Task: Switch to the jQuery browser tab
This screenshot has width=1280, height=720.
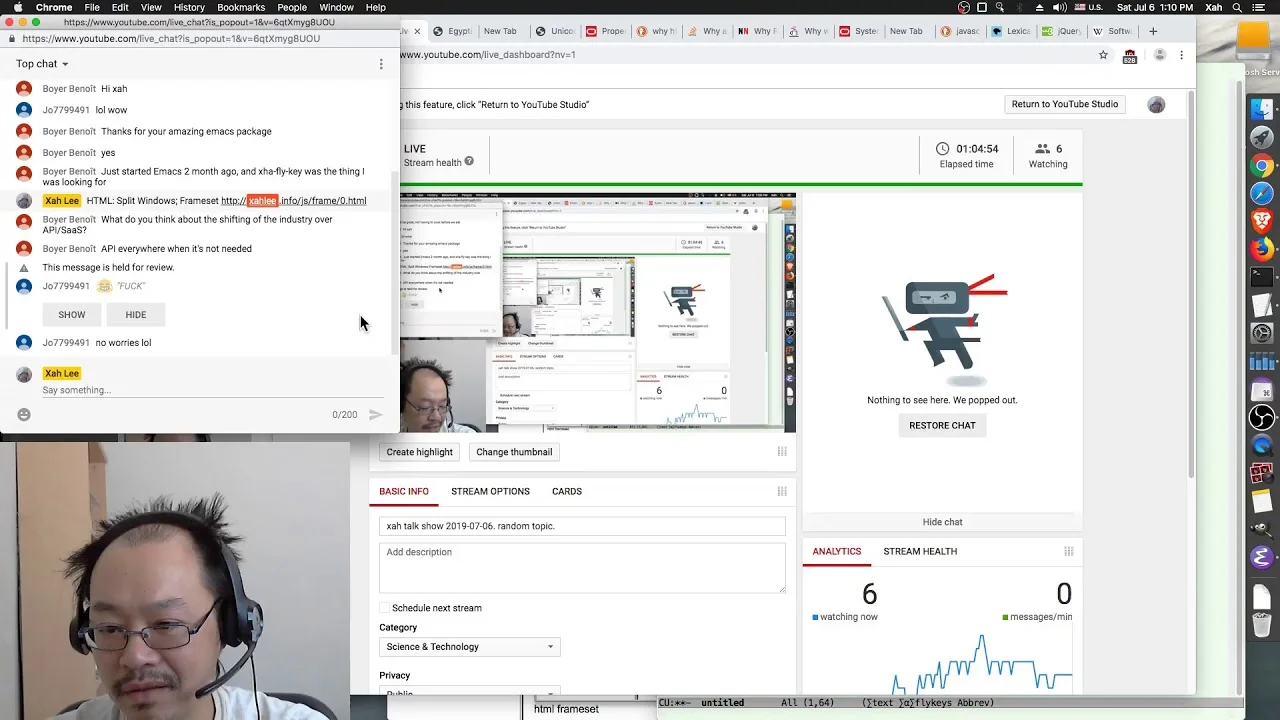Action: coord(1062,31)
